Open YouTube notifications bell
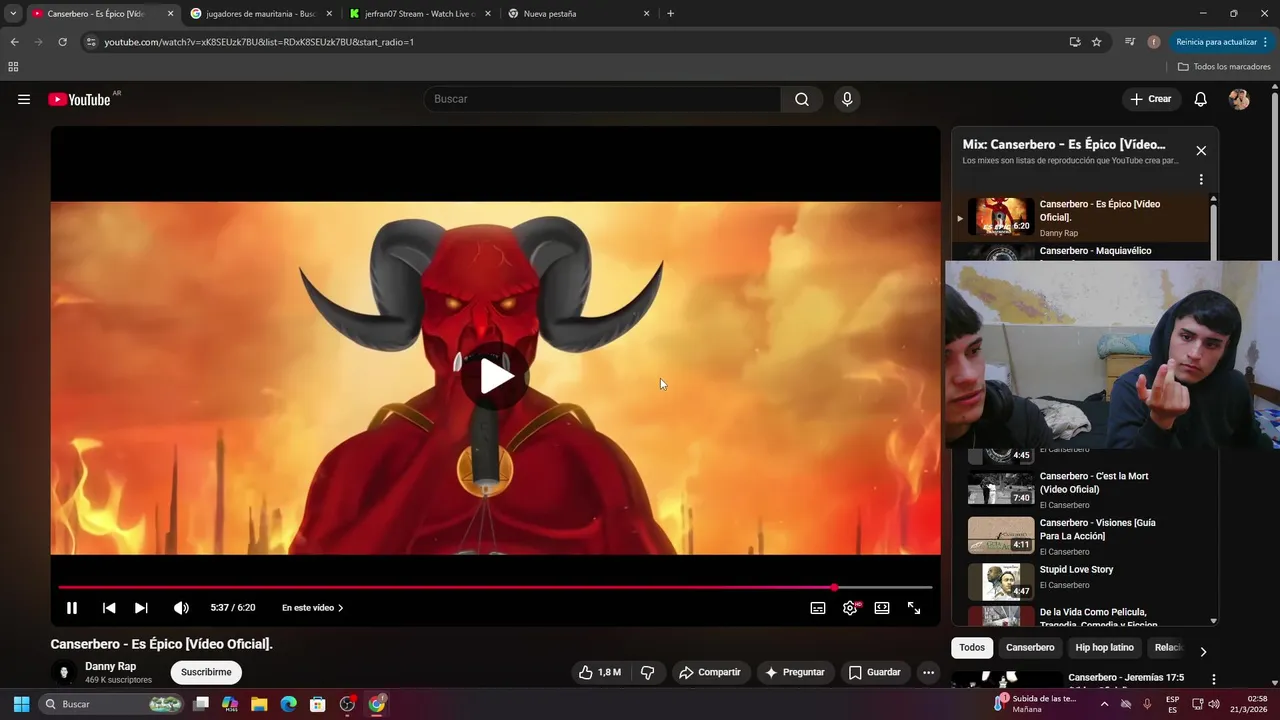Screen dimensions: 1280x720 coord(1201,99)
